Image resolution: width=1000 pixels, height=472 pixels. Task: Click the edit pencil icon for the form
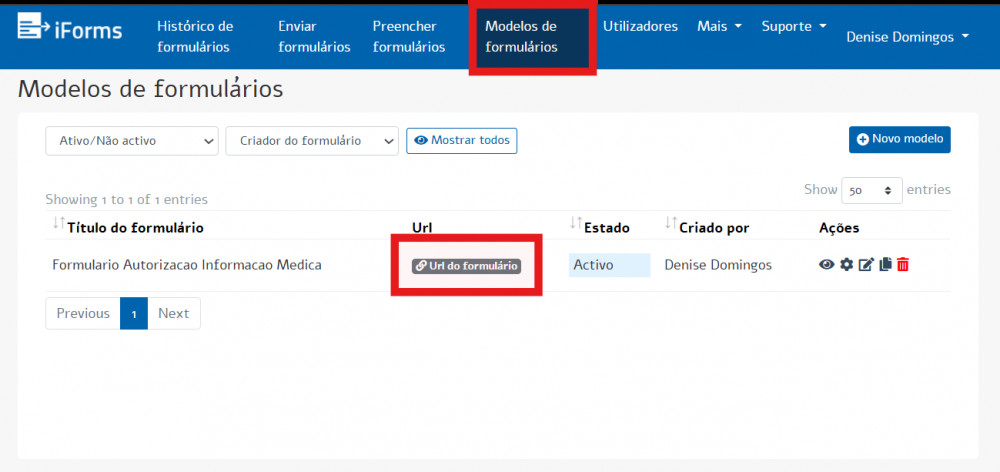(x=866, y=265)
